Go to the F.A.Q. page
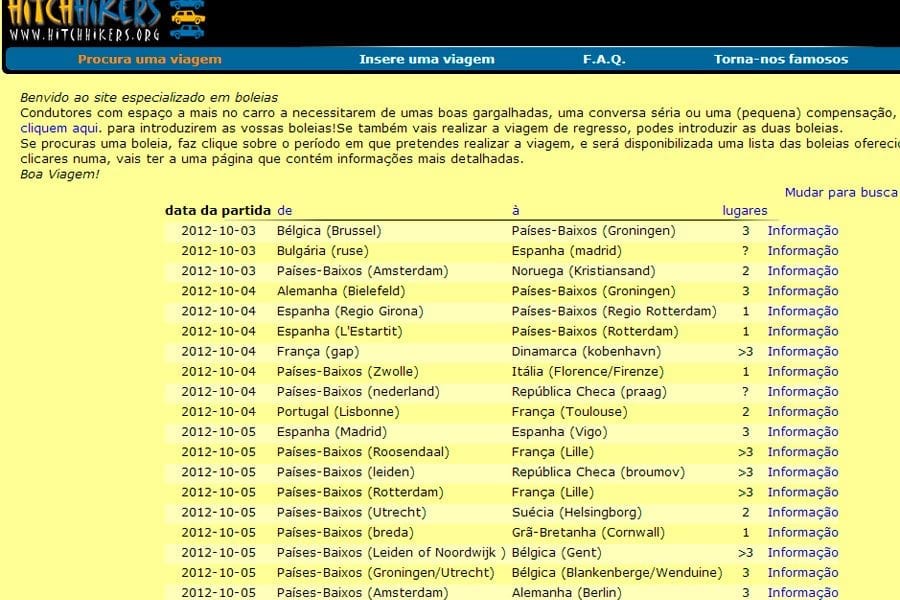This screenshot has height=600, width=900. [x=604, y=59]
